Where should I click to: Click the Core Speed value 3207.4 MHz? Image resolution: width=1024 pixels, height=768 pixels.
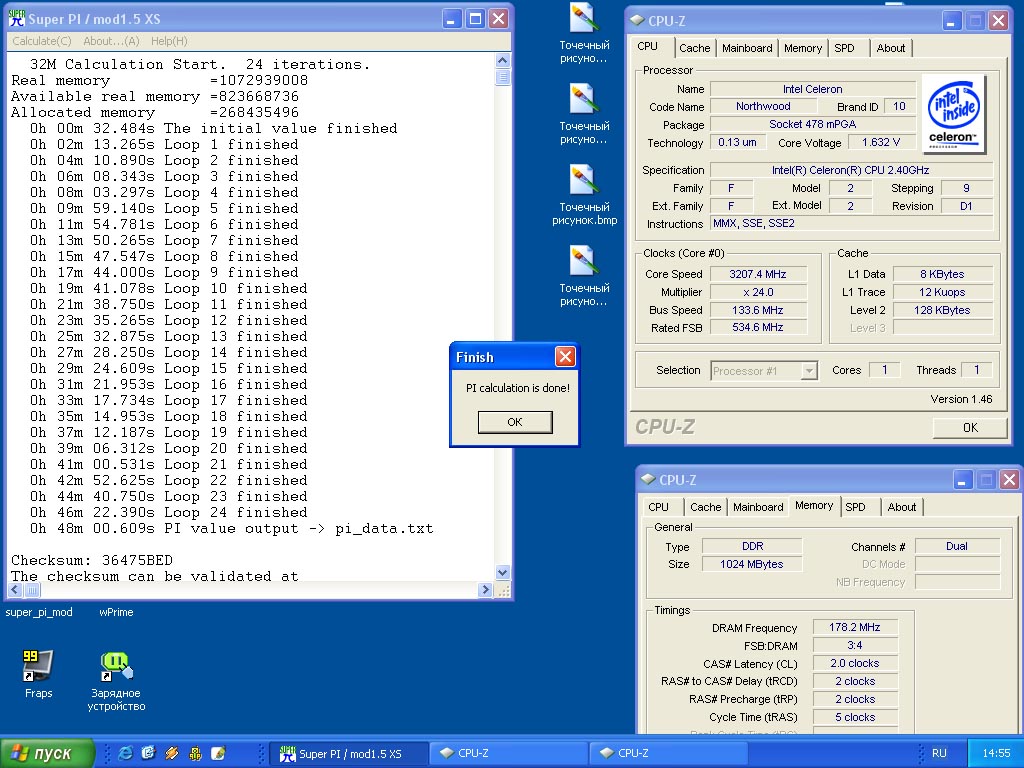pos(758,274)
